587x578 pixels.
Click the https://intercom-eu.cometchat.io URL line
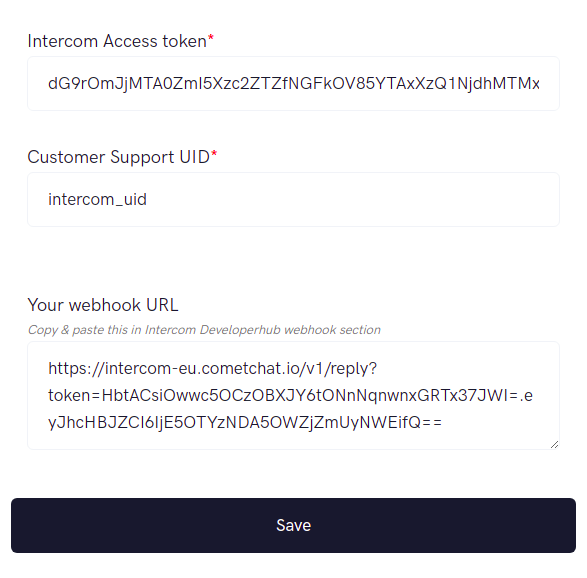point(212,369)
